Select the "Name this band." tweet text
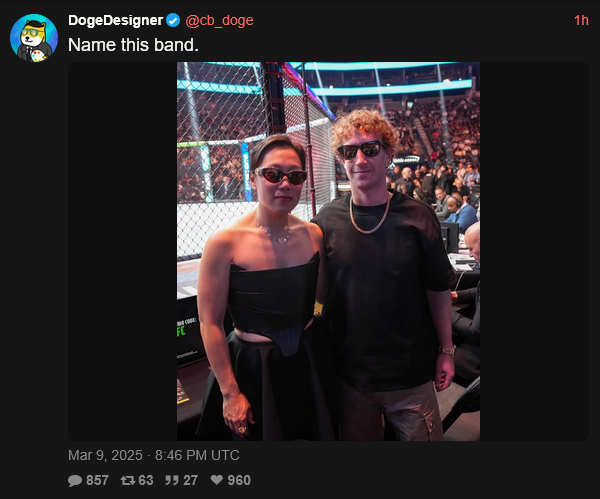The image size is (600, 499). [133, 45]
